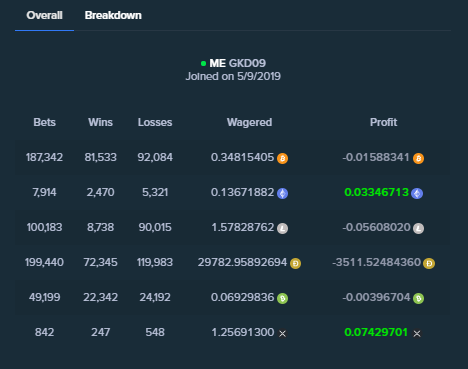The height and width of the screenshot is (369, 468).
Task: Select the 0.13671882 wagered value
Action: (242, 192)
